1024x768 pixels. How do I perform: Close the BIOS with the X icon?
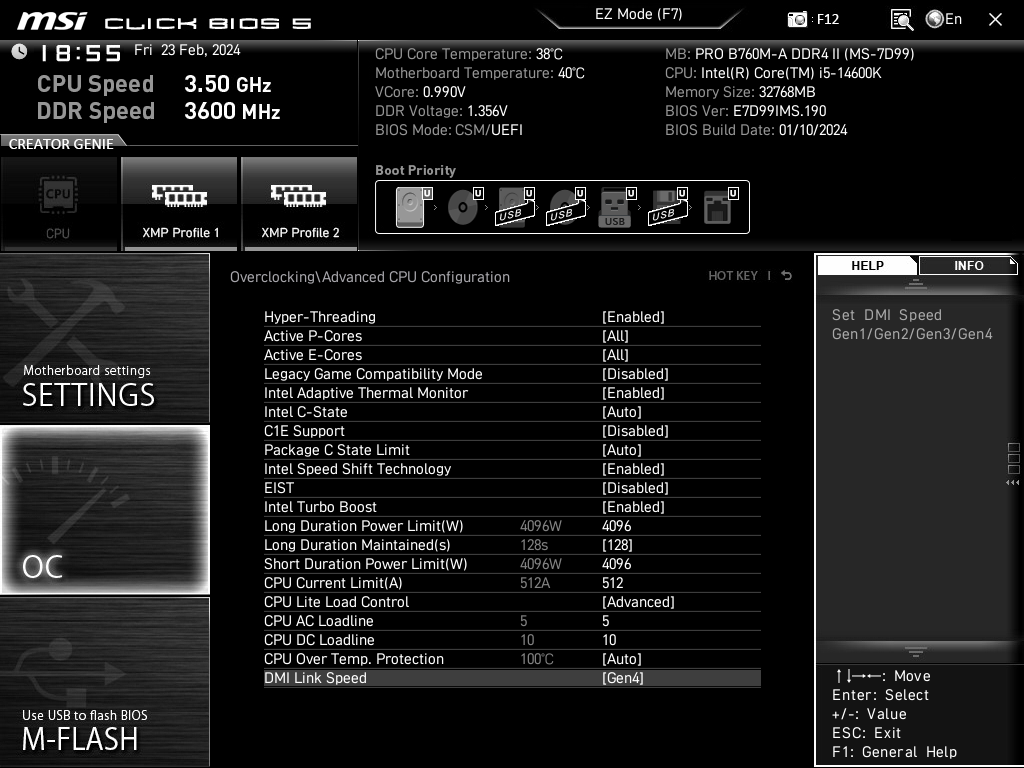(995, 20)
